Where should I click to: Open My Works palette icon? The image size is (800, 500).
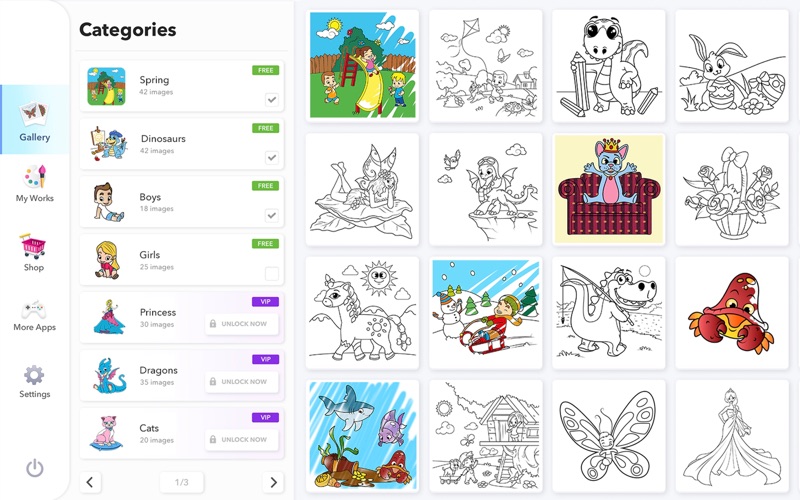[35, 176]
